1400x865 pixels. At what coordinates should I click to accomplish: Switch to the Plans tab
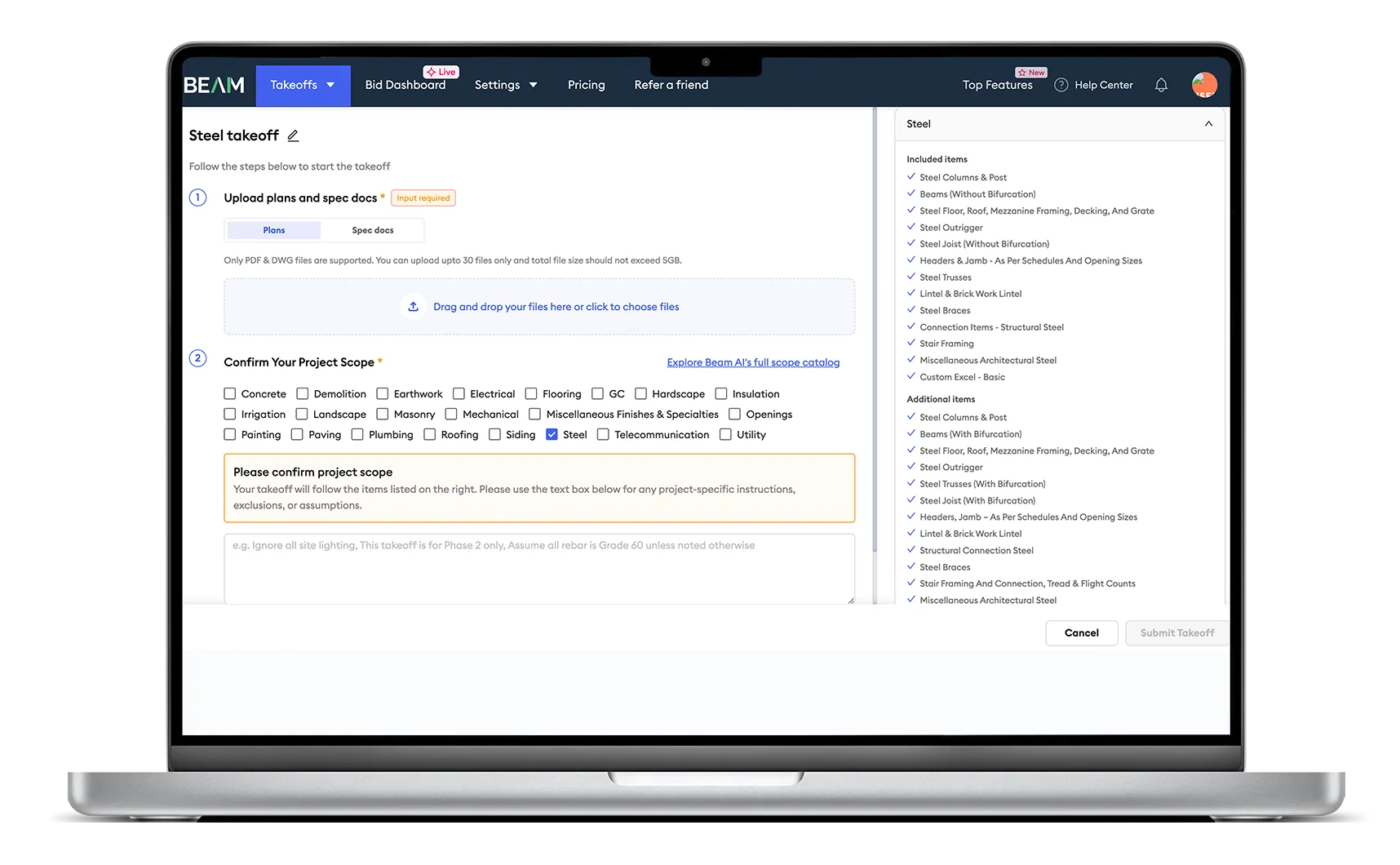click(274, 230)
